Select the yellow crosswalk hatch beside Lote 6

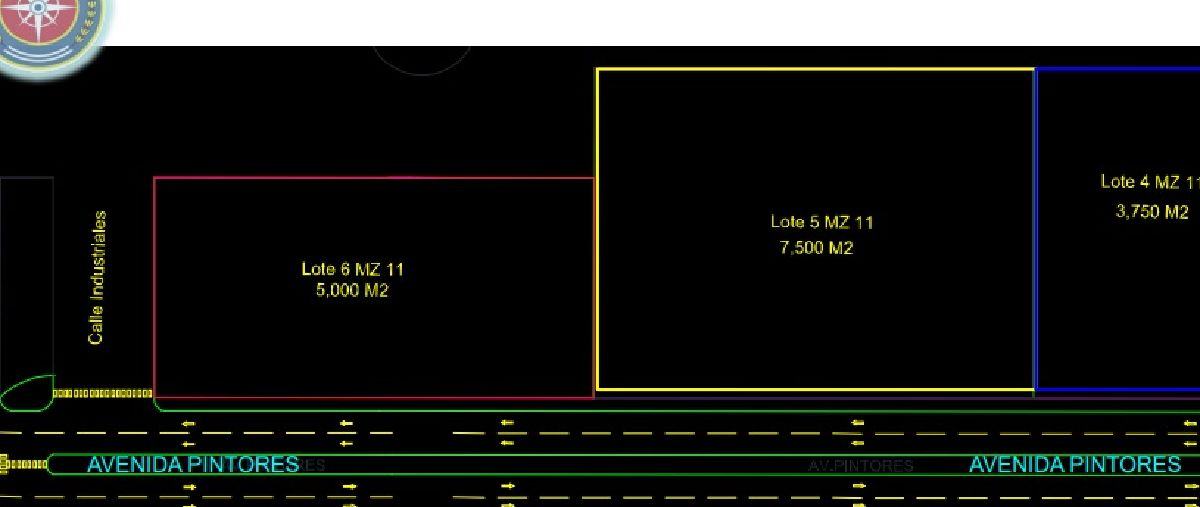tap(102, 394)
